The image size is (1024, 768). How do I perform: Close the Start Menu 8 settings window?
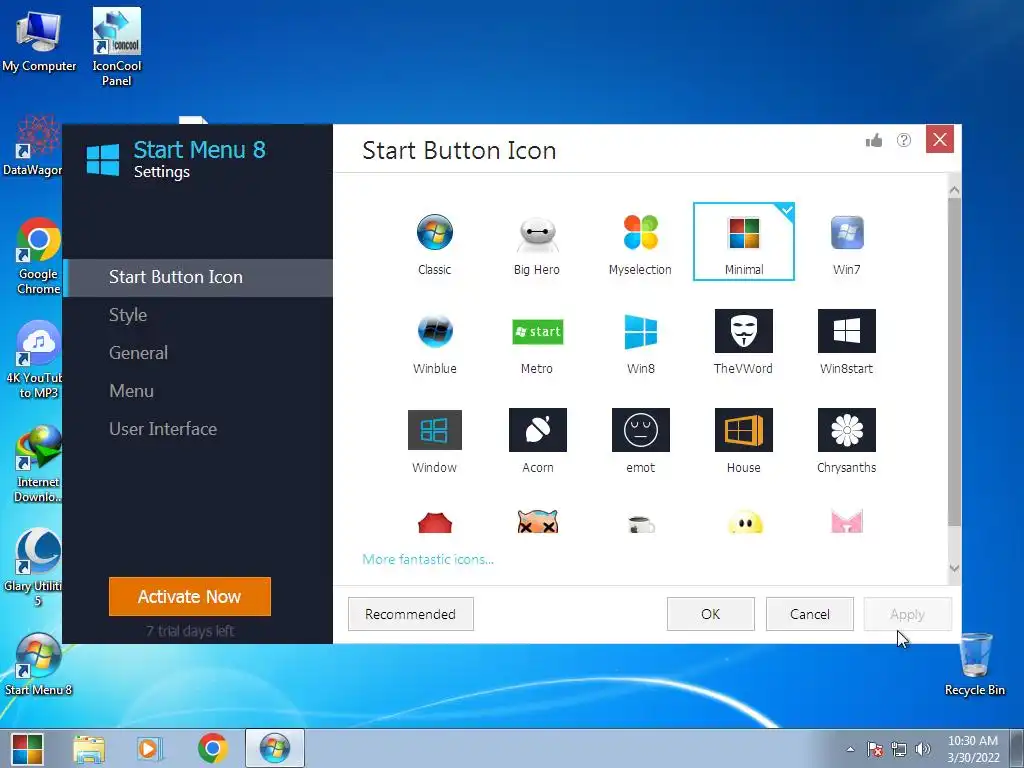pos(940,139)
